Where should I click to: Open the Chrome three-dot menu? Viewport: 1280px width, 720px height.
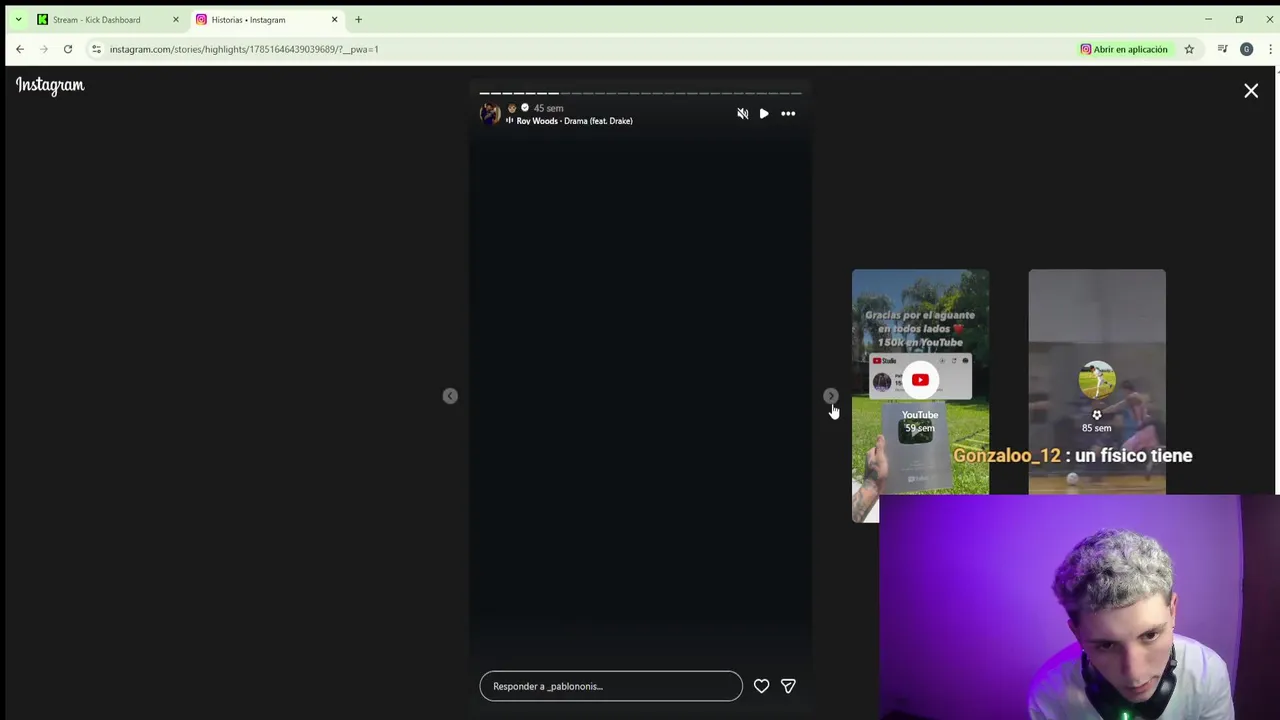(x=1270, y=49)
